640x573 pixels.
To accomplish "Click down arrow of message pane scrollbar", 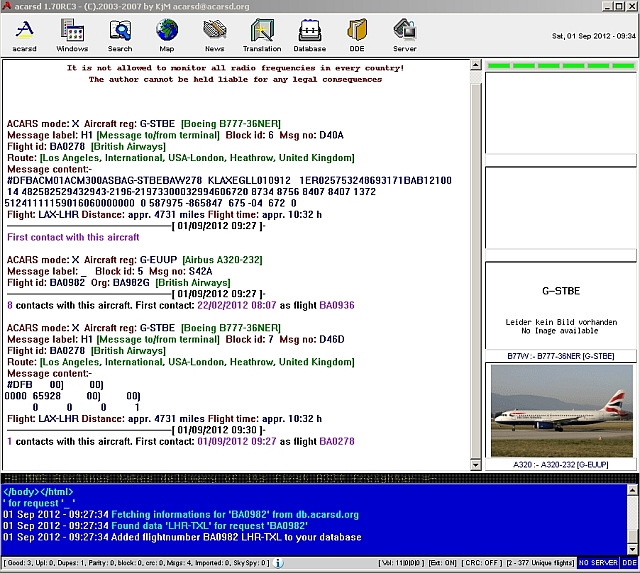I will point(476,465).
